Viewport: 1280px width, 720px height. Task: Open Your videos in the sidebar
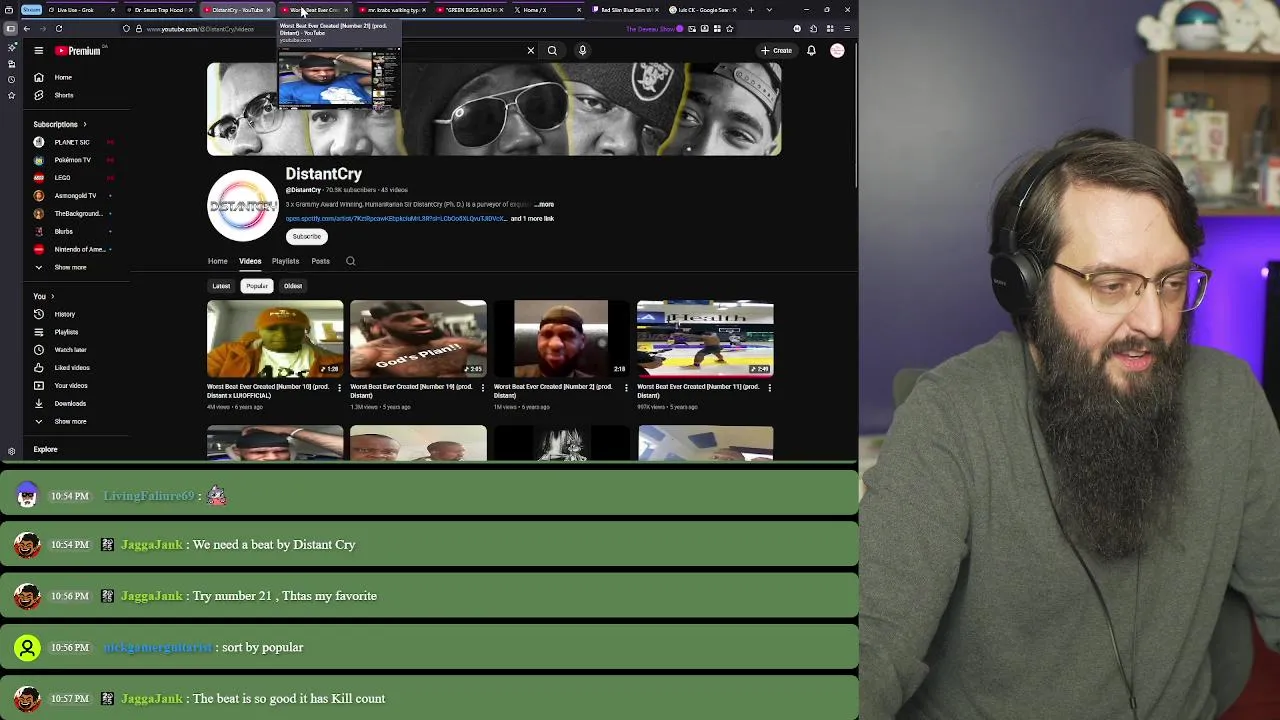click(70, 385)
